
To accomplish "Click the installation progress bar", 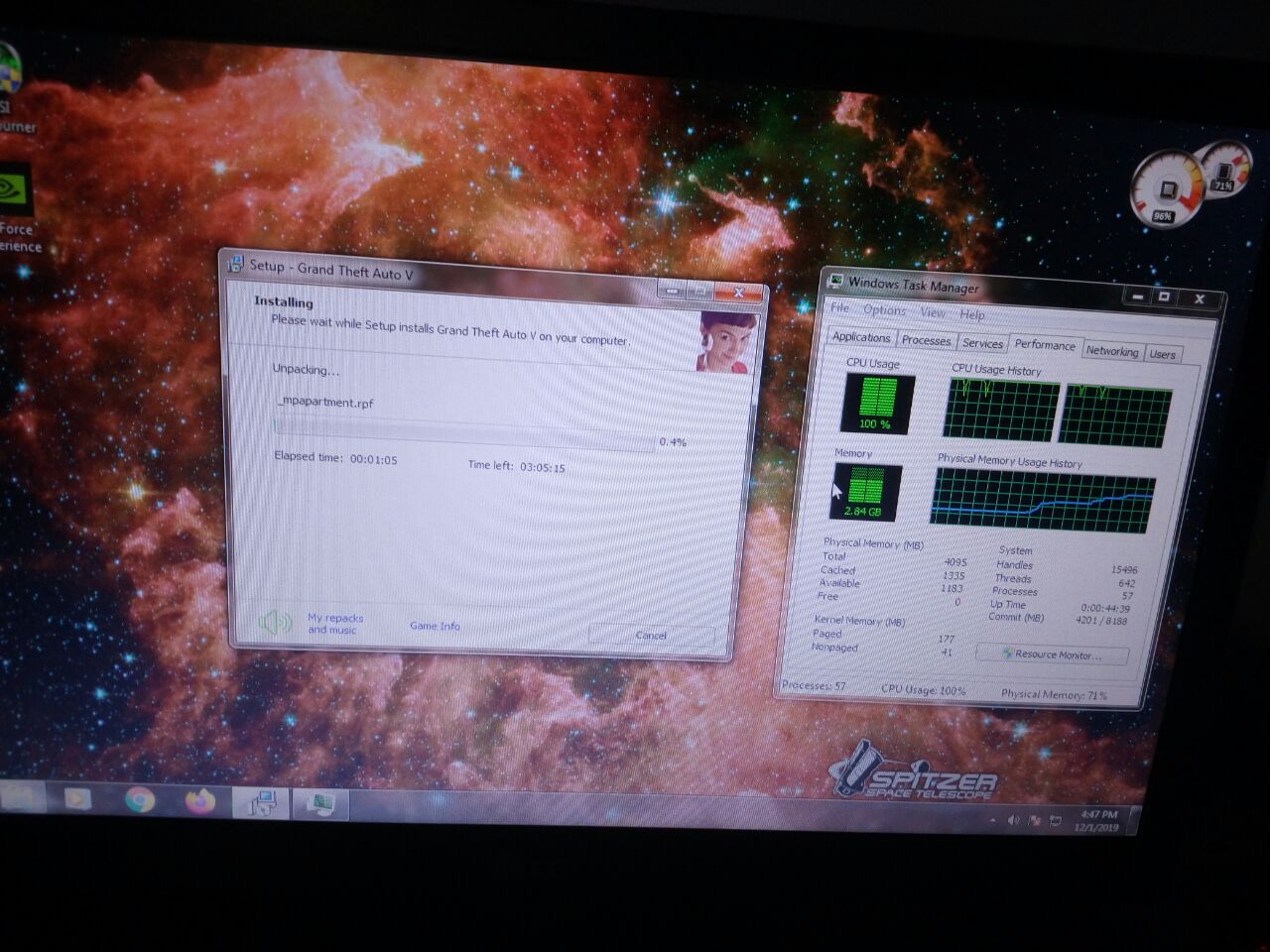I will (x=464, y=434).
